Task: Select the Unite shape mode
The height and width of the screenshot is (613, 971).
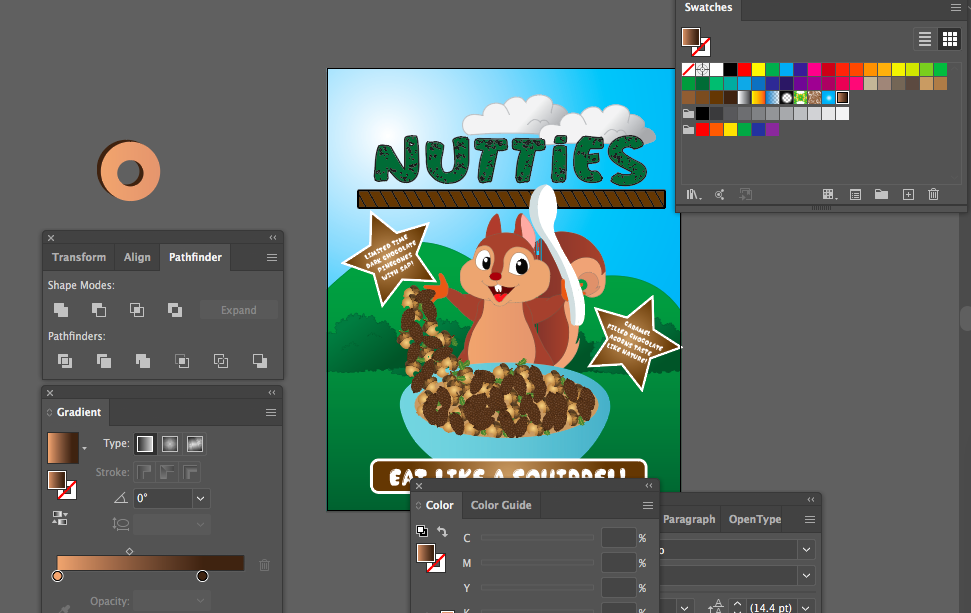Action: (60, 310)
